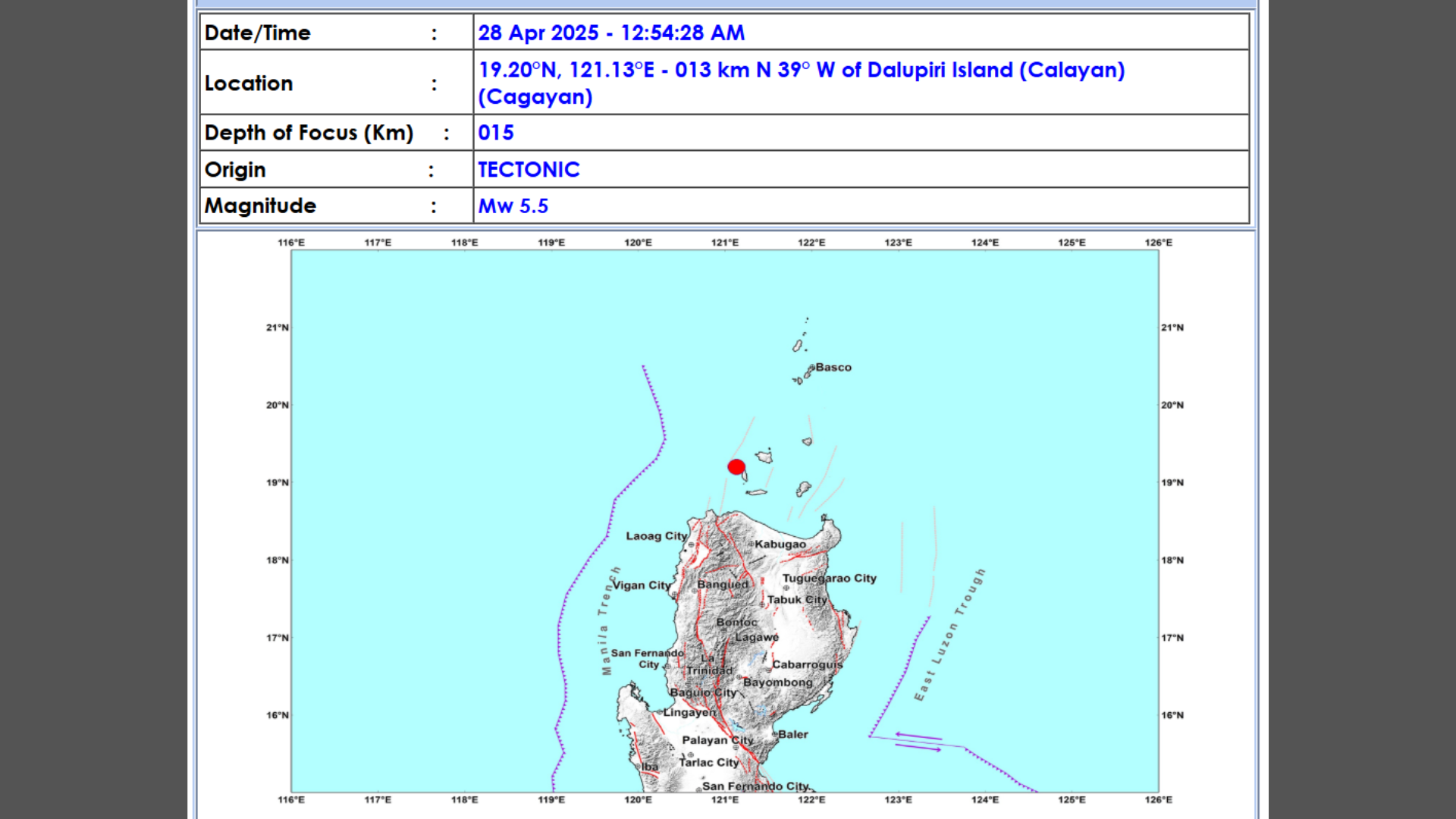Click the red epicenter marker on map
This screenshot has width=1456, height=819.
pyautogui.click(x=736, y=467)
